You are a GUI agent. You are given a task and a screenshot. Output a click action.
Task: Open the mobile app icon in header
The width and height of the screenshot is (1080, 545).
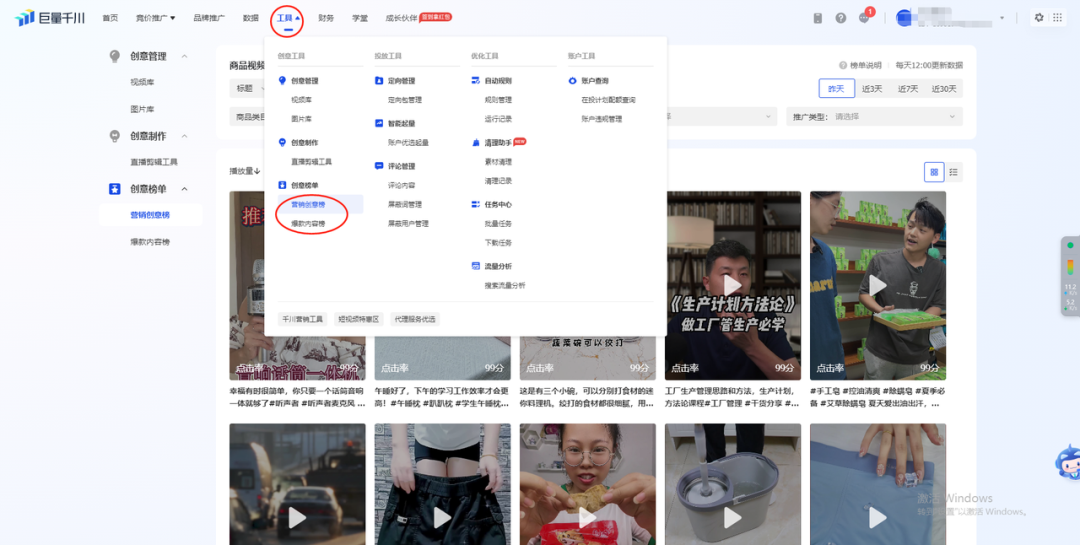pyautogui.click(x=818, y=18)
